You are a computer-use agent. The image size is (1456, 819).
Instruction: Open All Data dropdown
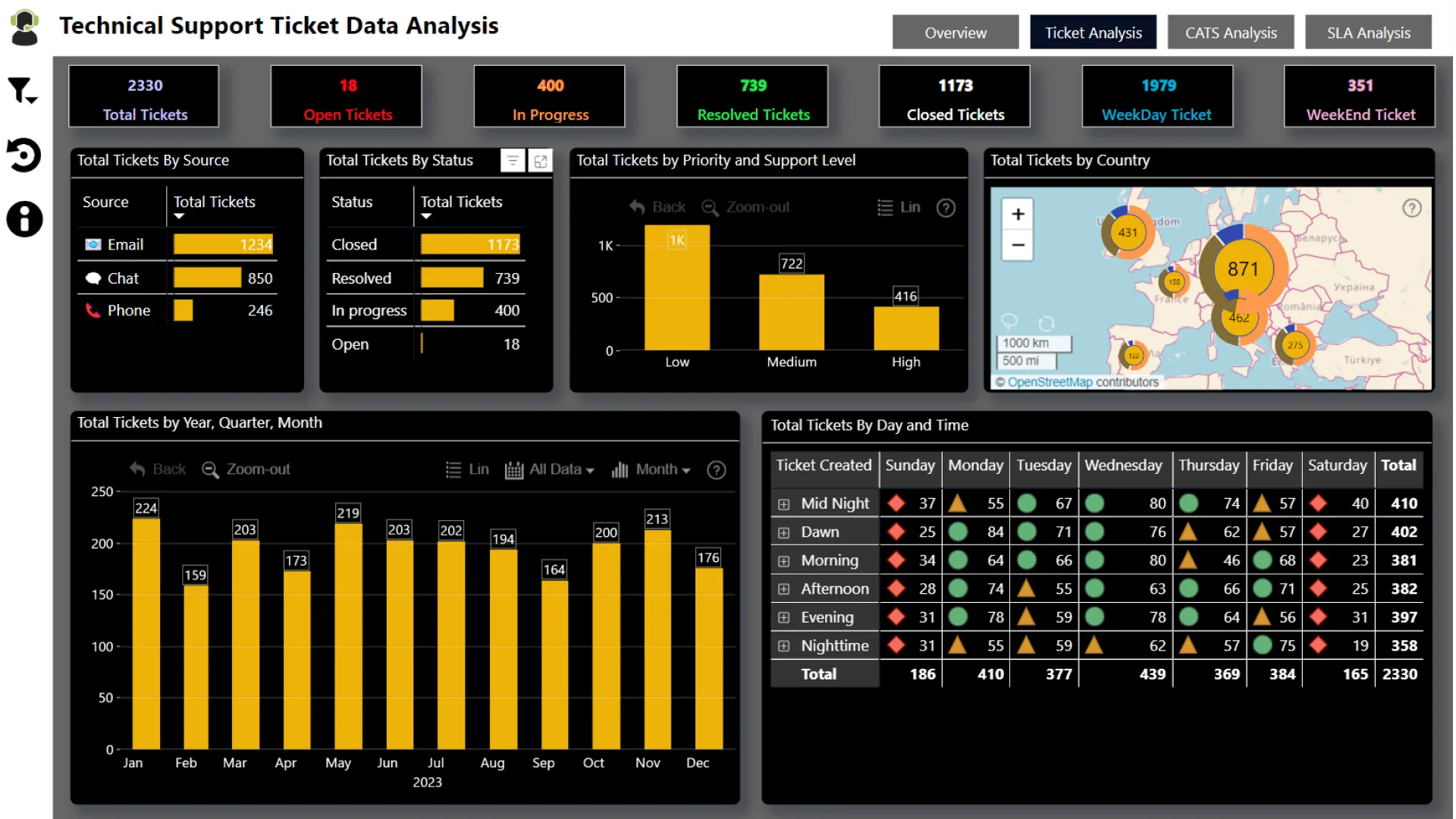(550, 469)
